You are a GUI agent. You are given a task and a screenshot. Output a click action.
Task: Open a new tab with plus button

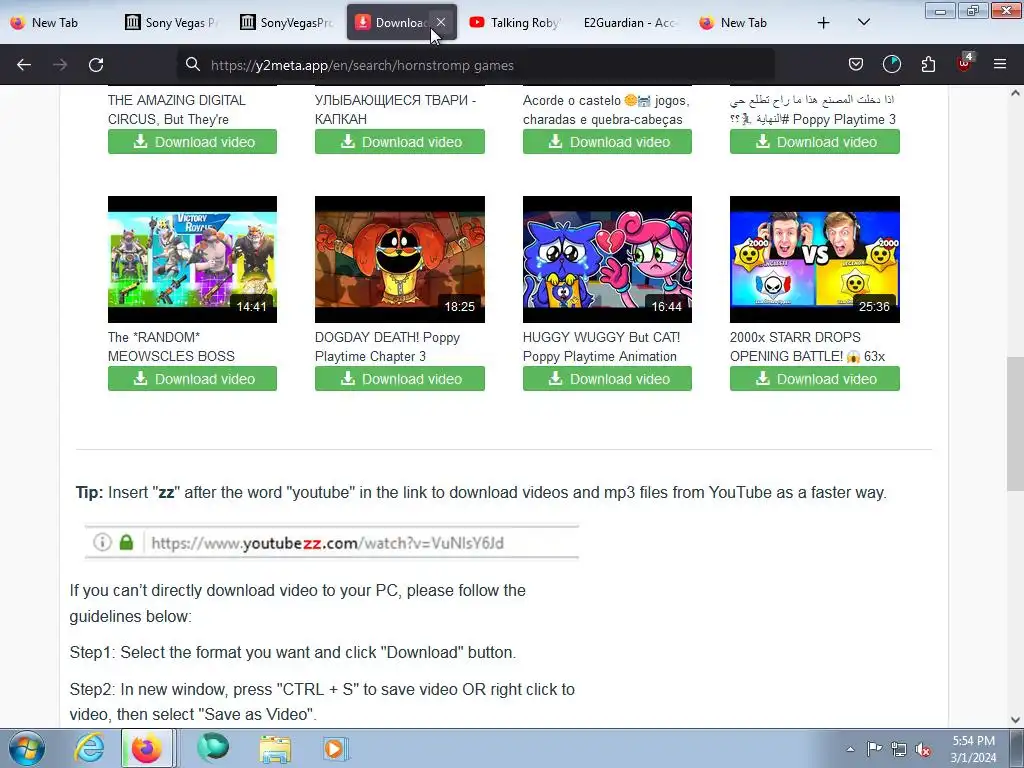click(824, 23)
